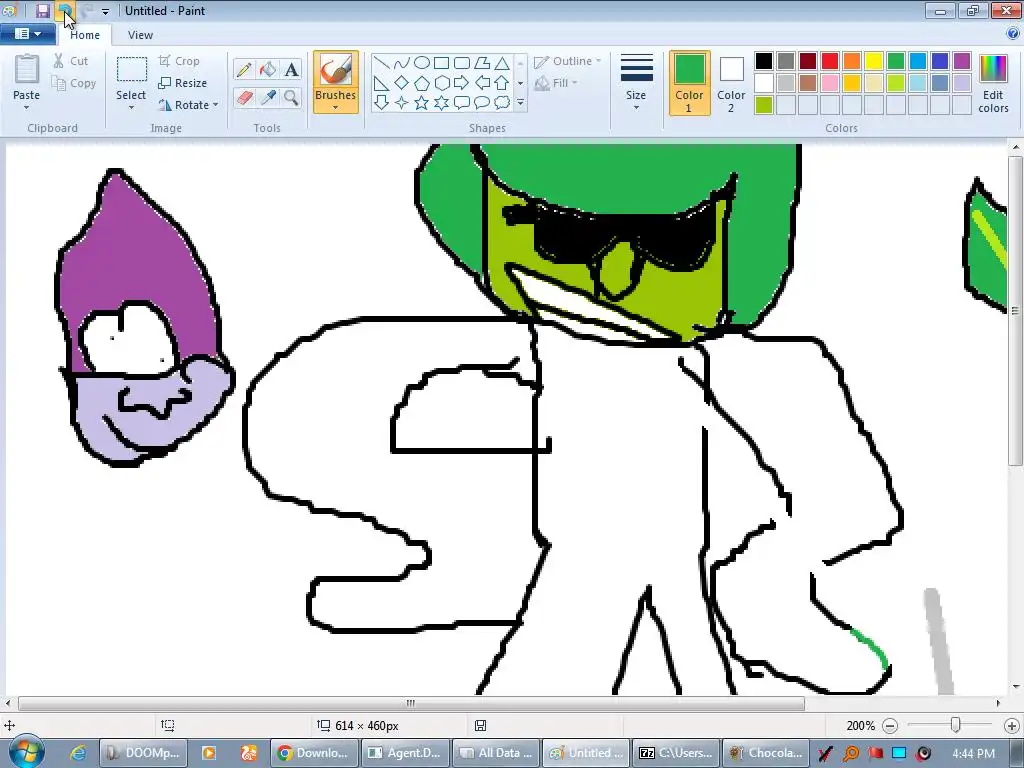Choose the Down arrow shape
The image size is (1024, 768).
(382, 103)
